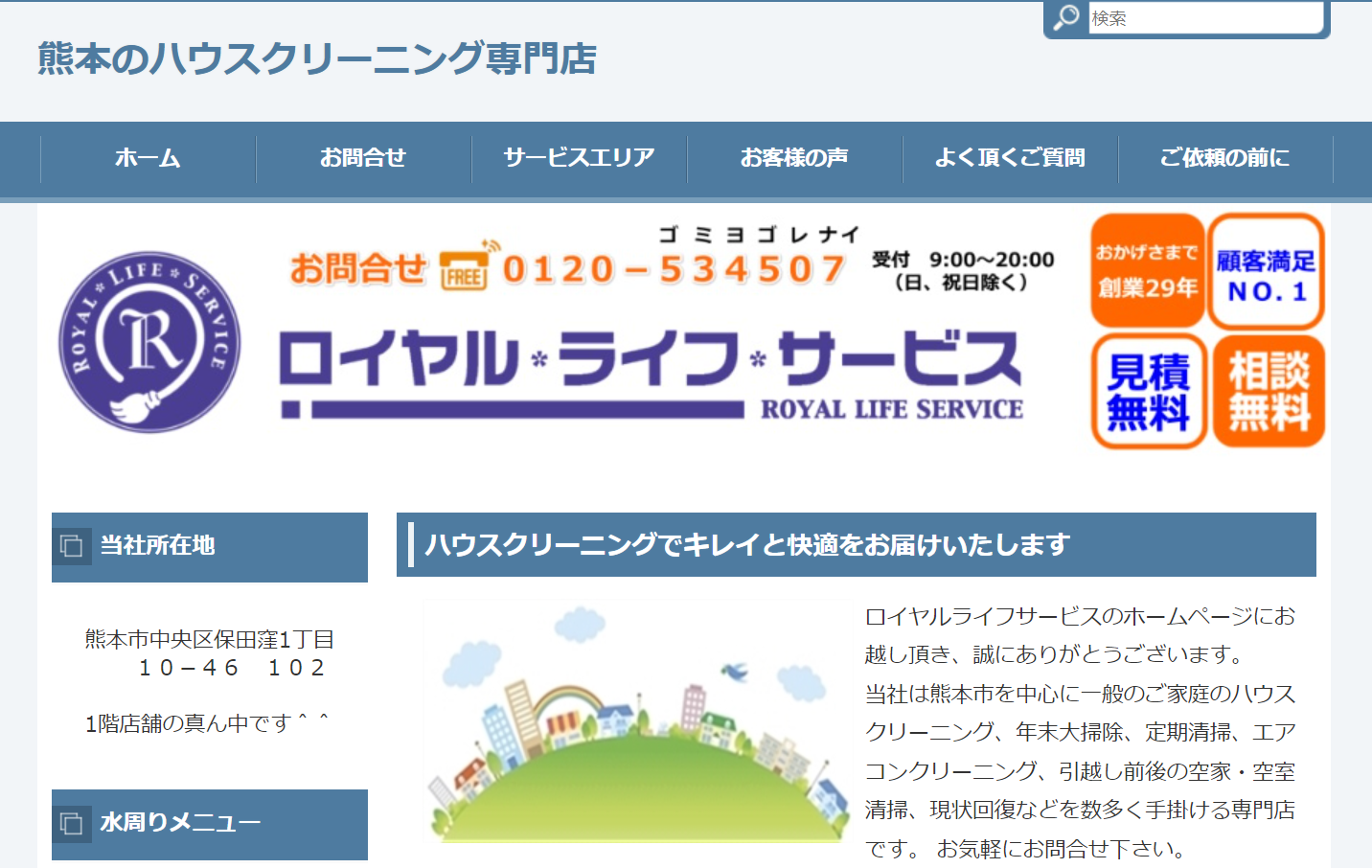1372x868 pixels.
Task: Click the ロイヤル・ライフ・サービス banner name
Action: [651, 358]
